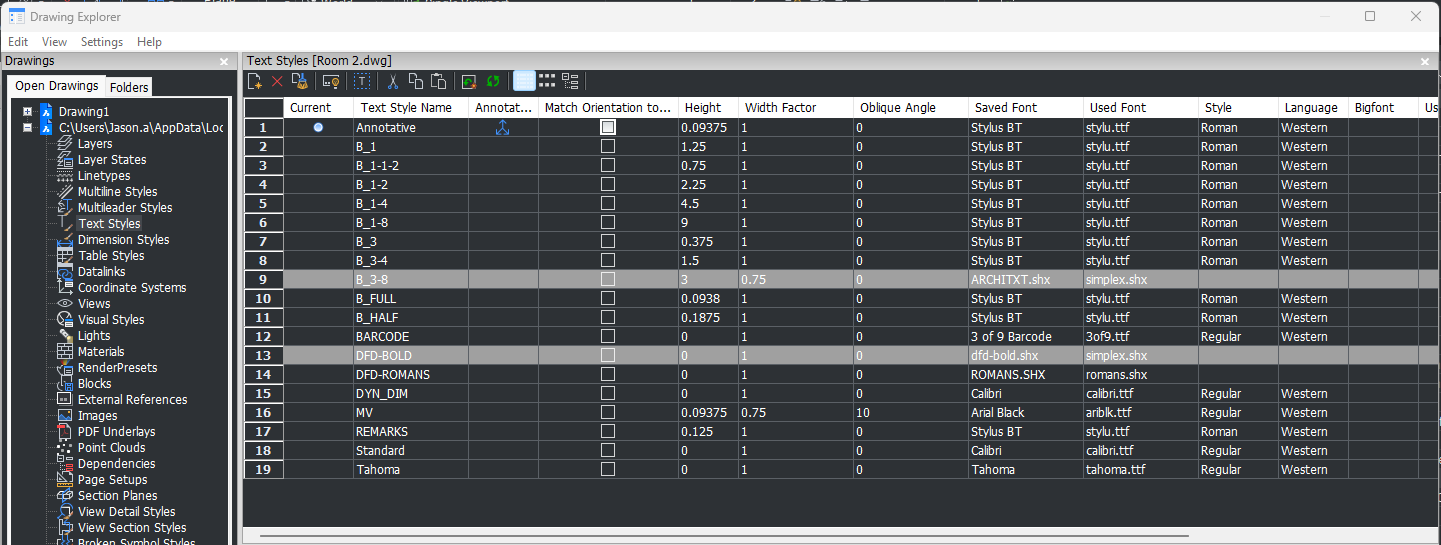1441x545 pixels.
Task: Switch to the Icons view mode
Action: 547,81
